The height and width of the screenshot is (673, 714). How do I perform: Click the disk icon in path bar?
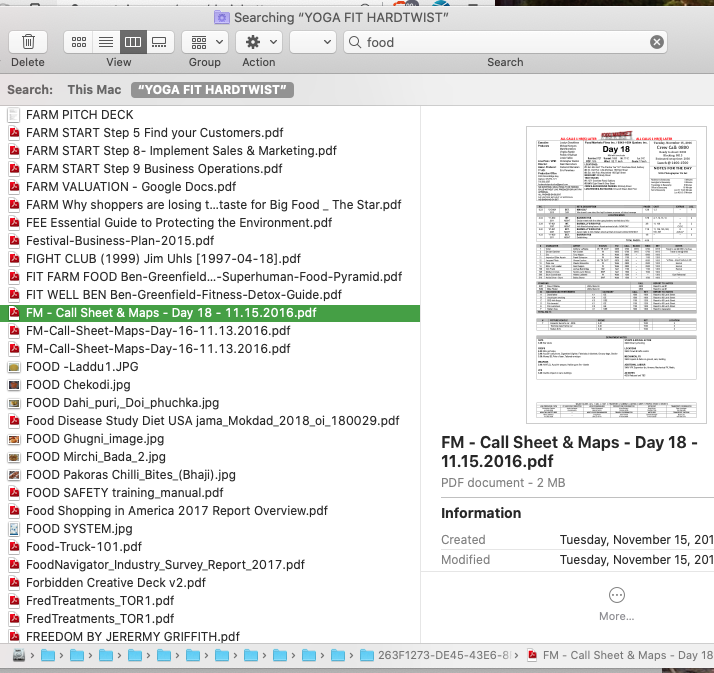tap(19, 655)
